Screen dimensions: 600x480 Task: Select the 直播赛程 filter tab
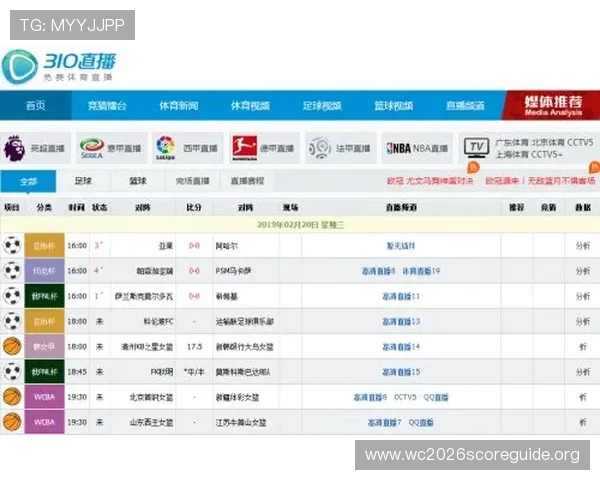[247, 181]
